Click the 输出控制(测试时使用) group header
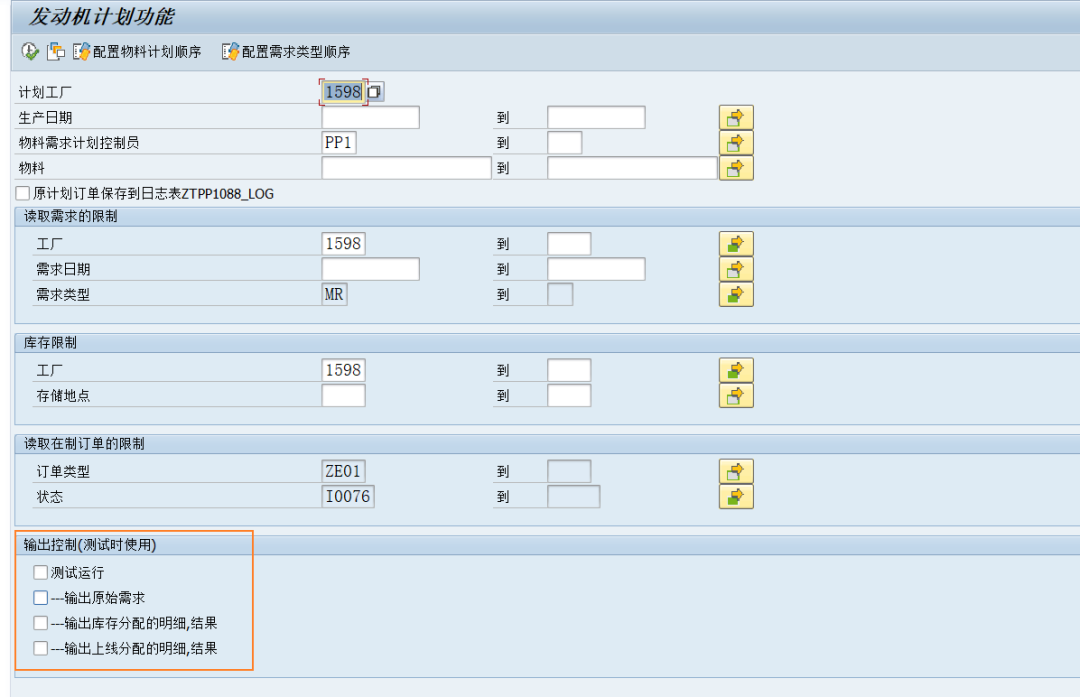 [90, 545]
